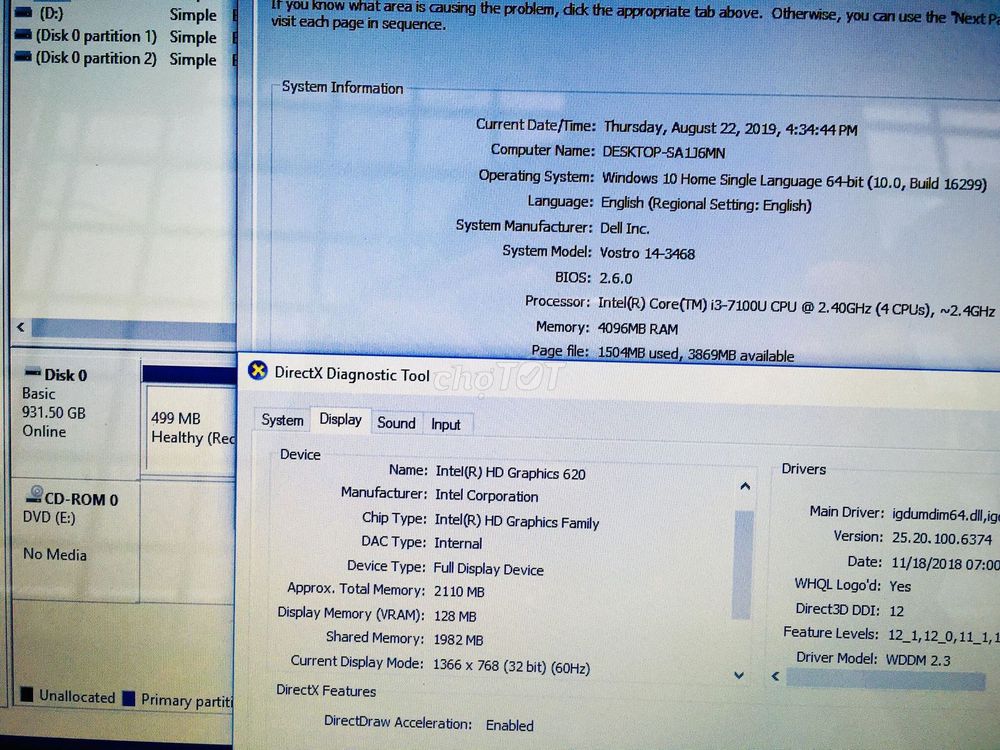
Task: Click the Windows 10 Home operating system value
Action: tap(795, 180)
